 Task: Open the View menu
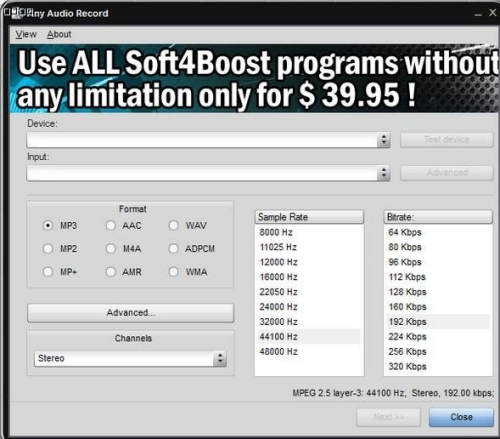pyautogui.click(x=26, y=34)
